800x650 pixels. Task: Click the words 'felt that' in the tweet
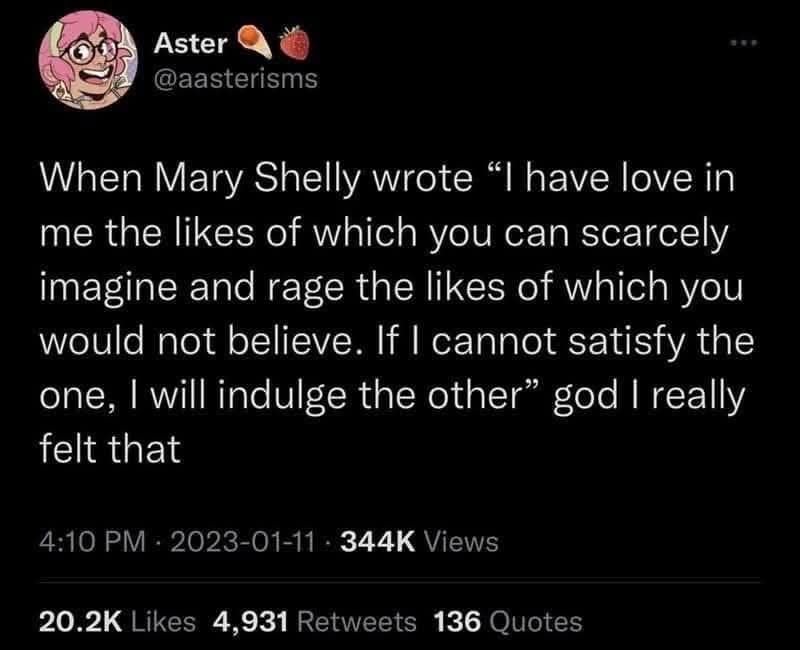click(110, 449)
